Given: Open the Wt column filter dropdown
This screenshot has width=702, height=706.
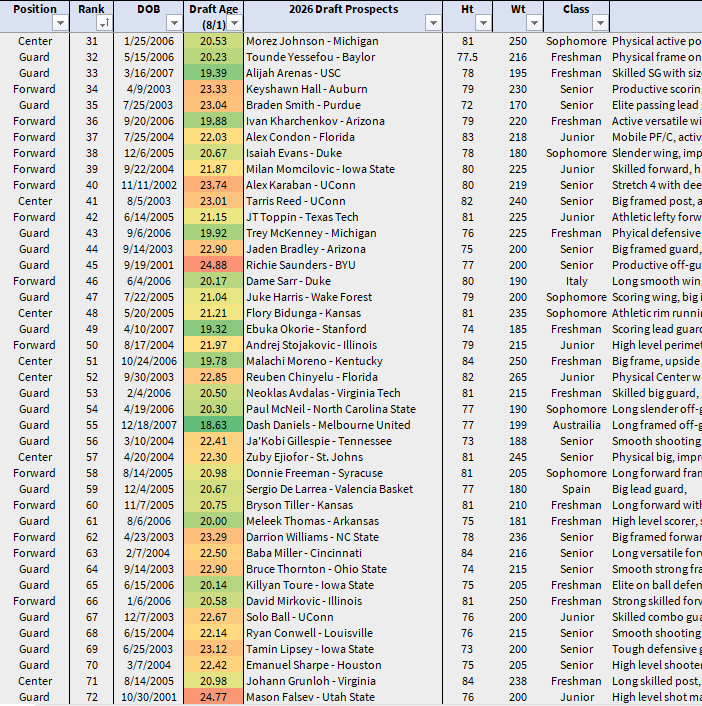Looking at the screenshot, I should pos(534,23).
